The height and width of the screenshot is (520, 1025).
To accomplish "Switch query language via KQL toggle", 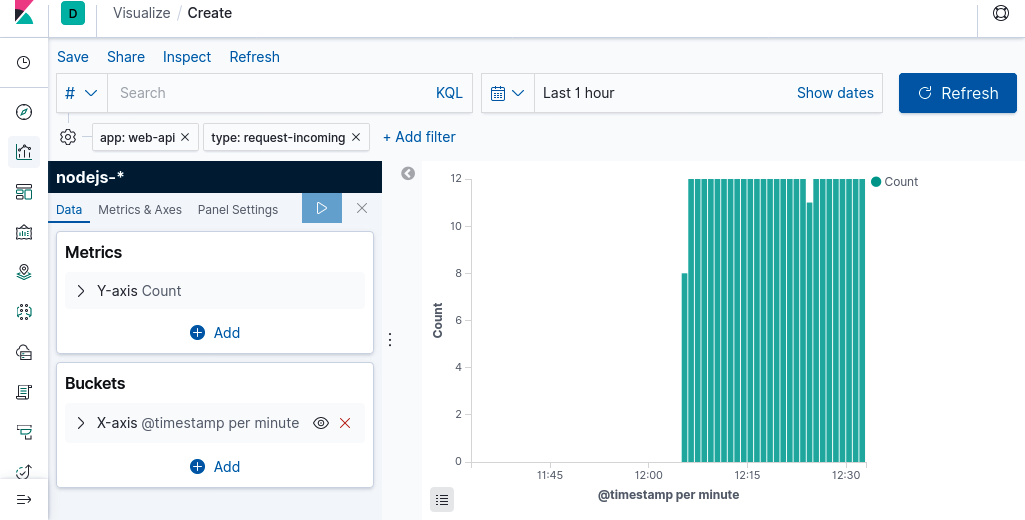I will pyautogui.click(x=449, y=93).
